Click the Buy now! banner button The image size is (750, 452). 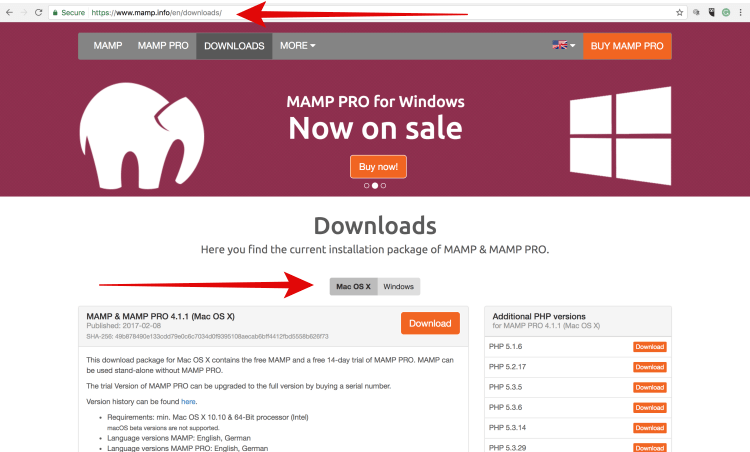(x=378, y=166)
